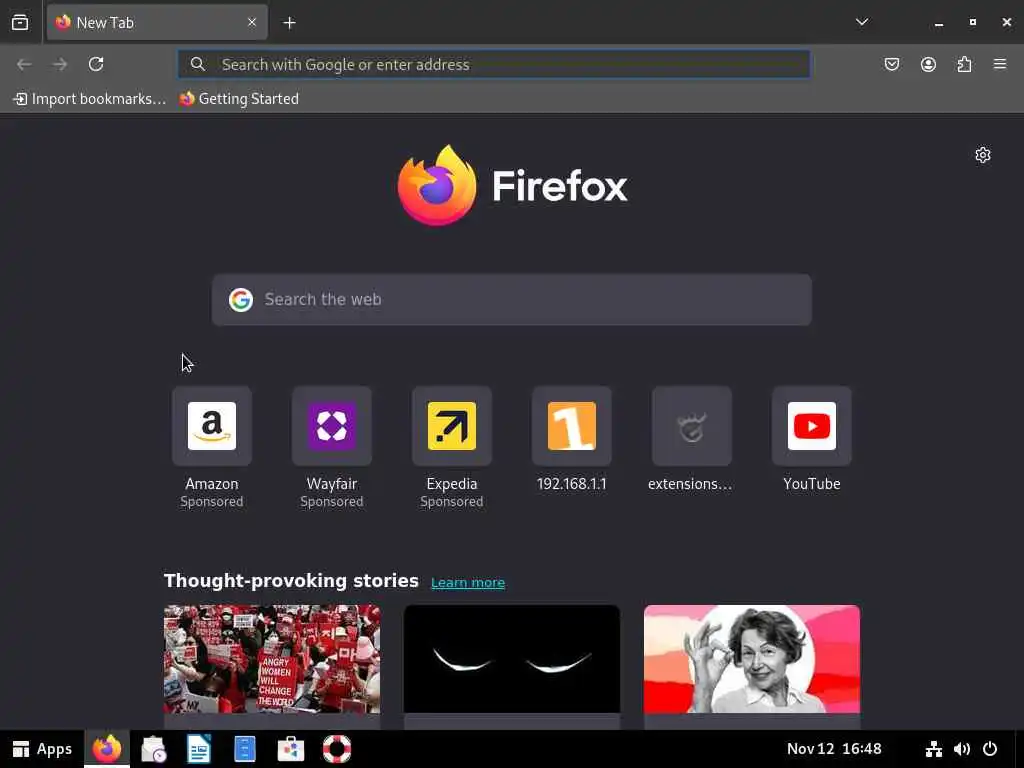This screenshot has width=1024, height=768.
Task: Open the Save to Pocket icon
Action: coord(891,64)
